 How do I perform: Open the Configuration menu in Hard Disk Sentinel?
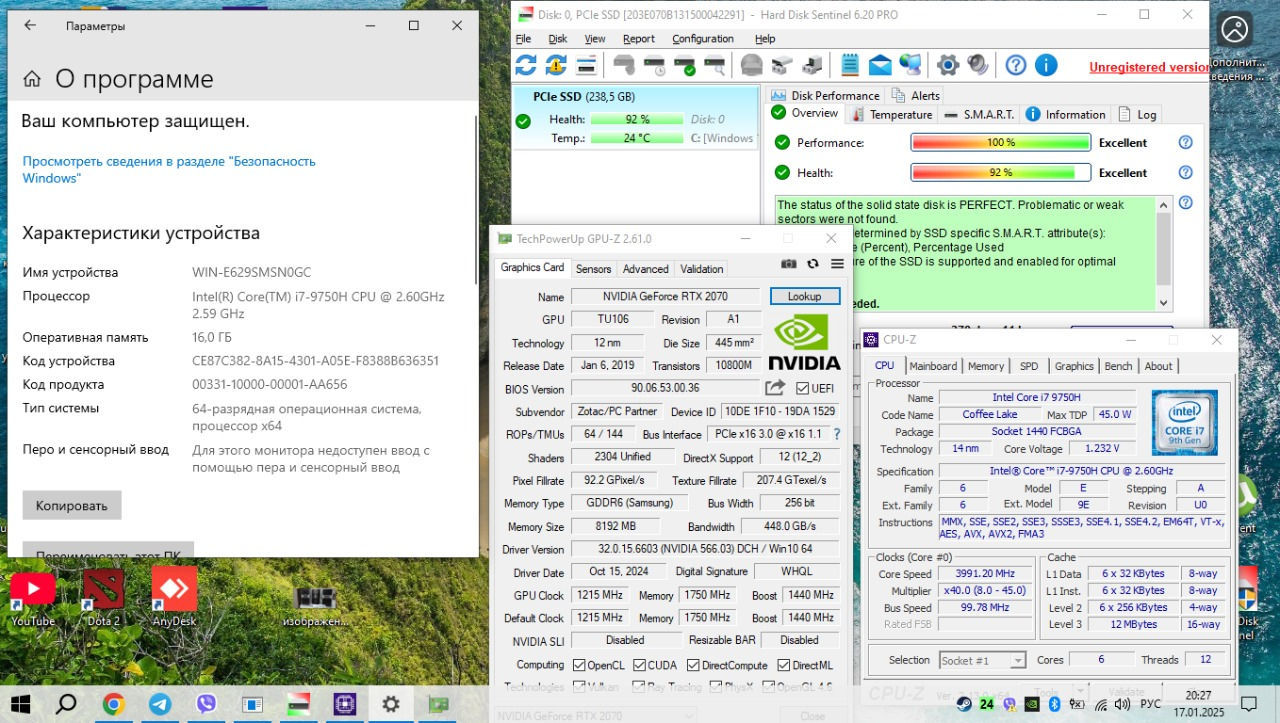[703, 39]
